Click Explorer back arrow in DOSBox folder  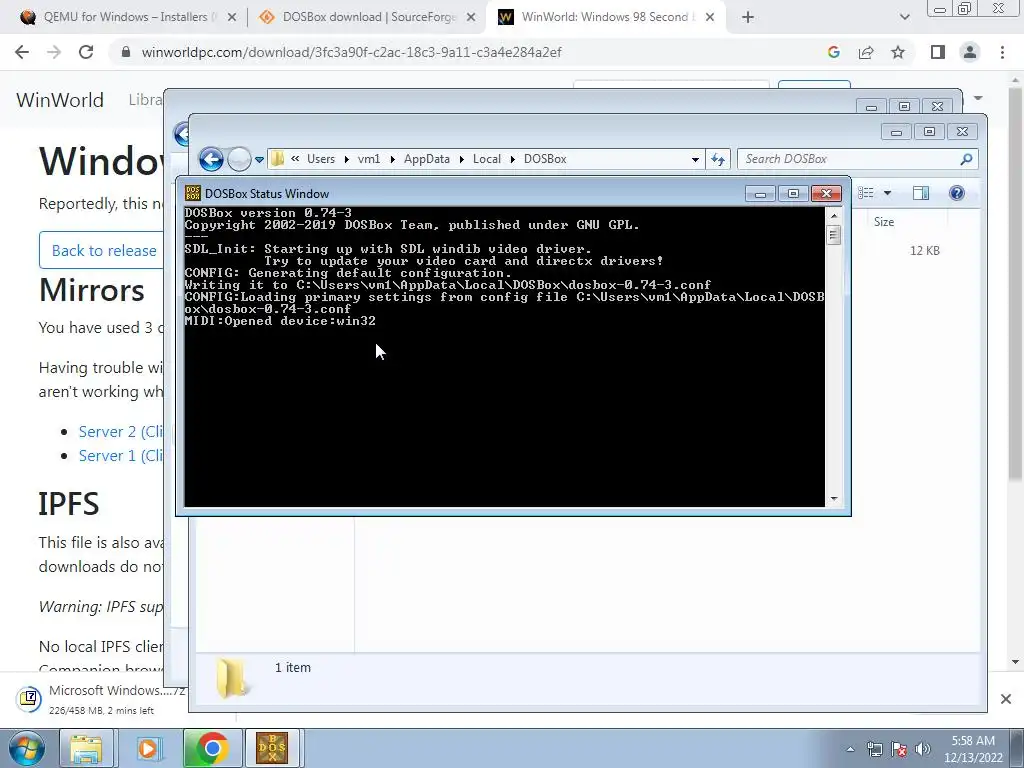[x=211, y=159]
